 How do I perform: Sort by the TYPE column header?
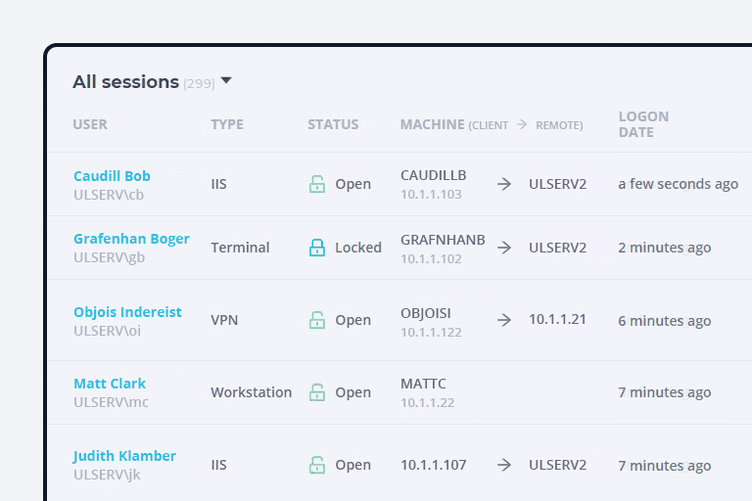[227, 125]
